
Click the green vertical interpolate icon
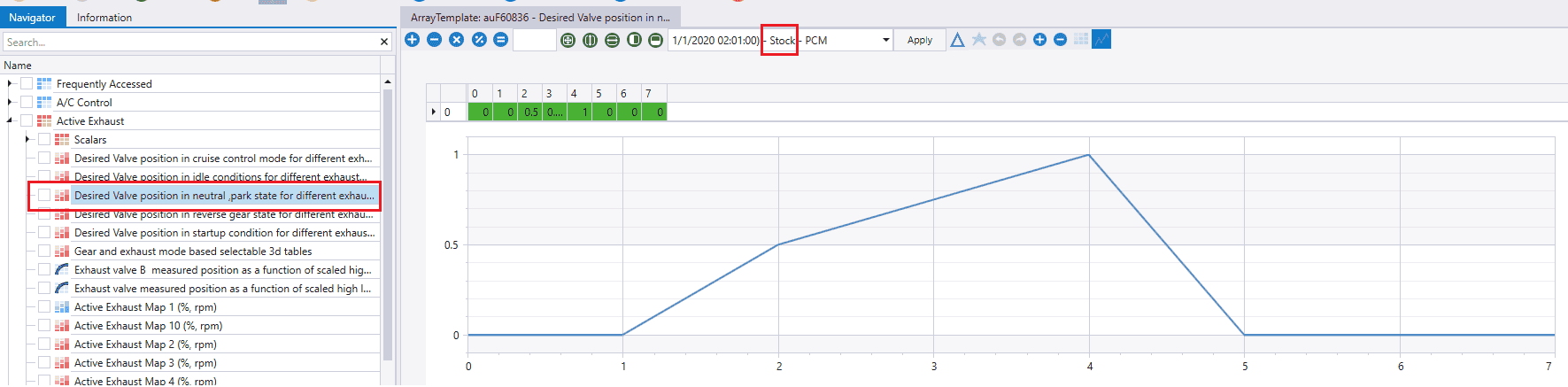pyautogui.click(x=634, y=40)
